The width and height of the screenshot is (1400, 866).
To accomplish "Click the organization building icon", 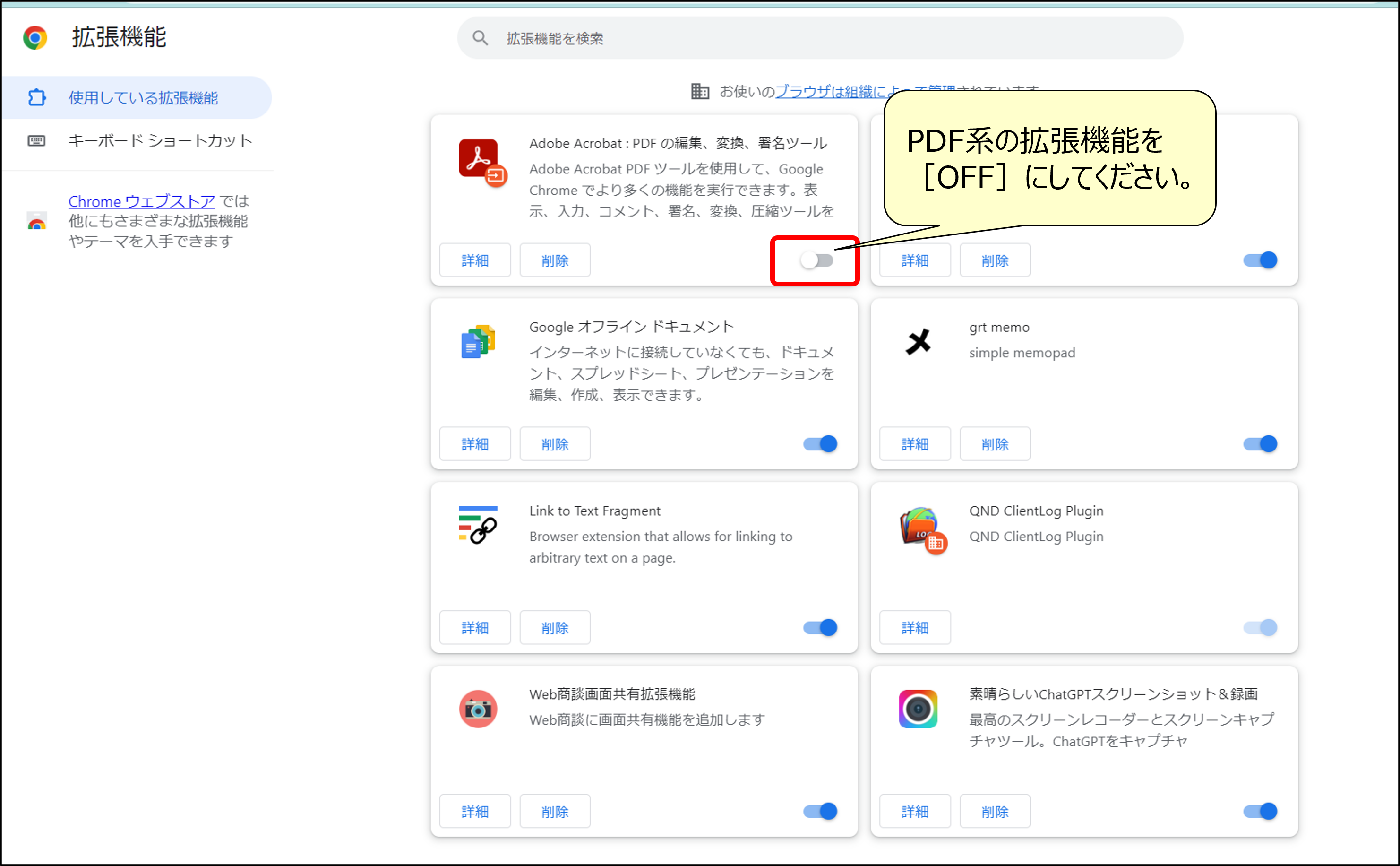I will (699, 92).
